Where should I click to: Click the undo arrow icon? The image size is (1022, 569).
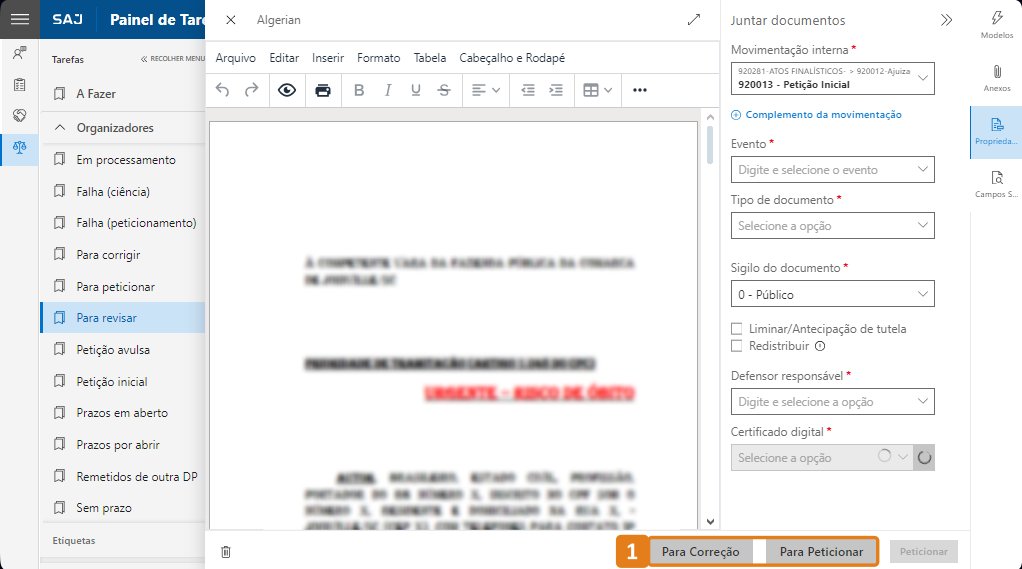click(x=222, y=90)
